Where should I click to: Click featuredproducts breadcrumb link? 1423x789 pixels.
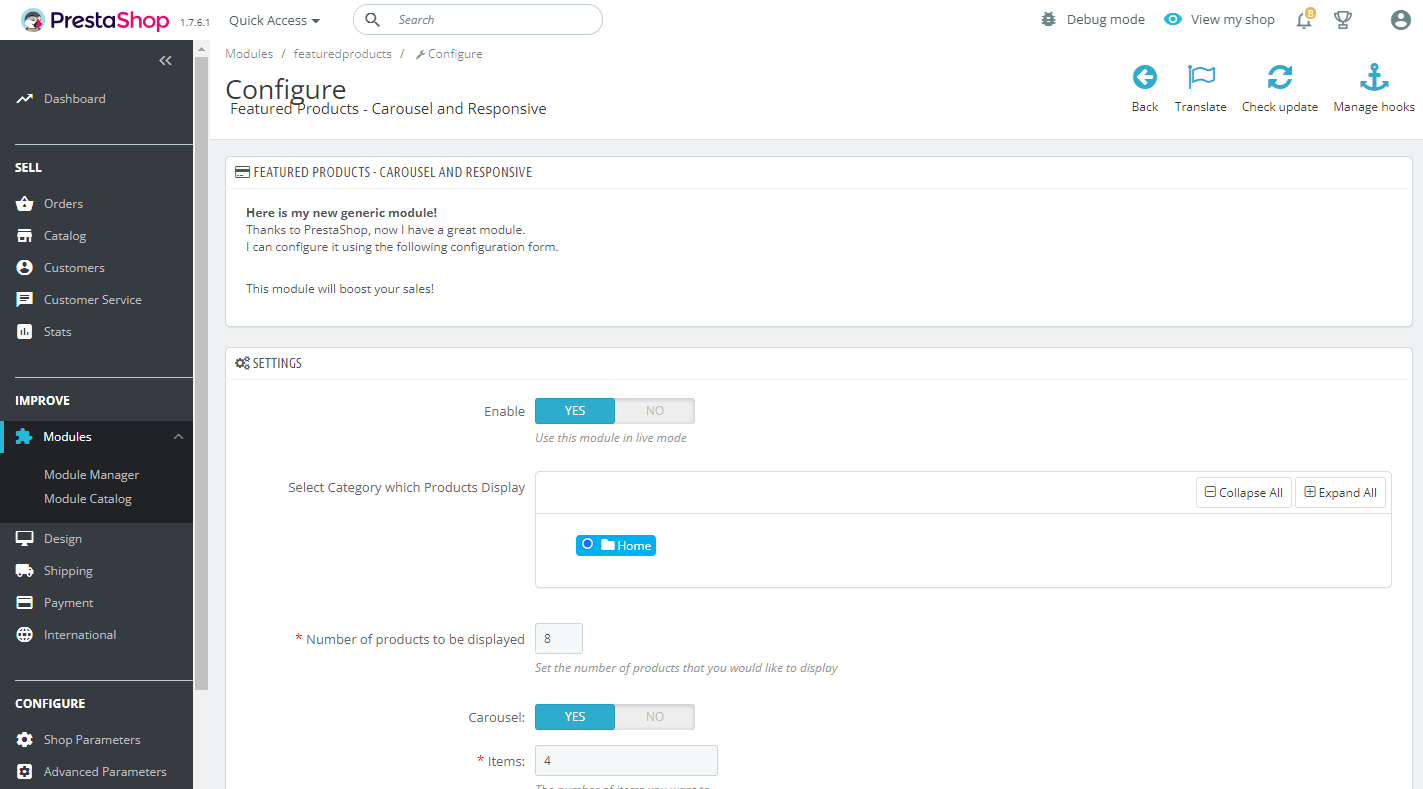(x=343, y=54)
